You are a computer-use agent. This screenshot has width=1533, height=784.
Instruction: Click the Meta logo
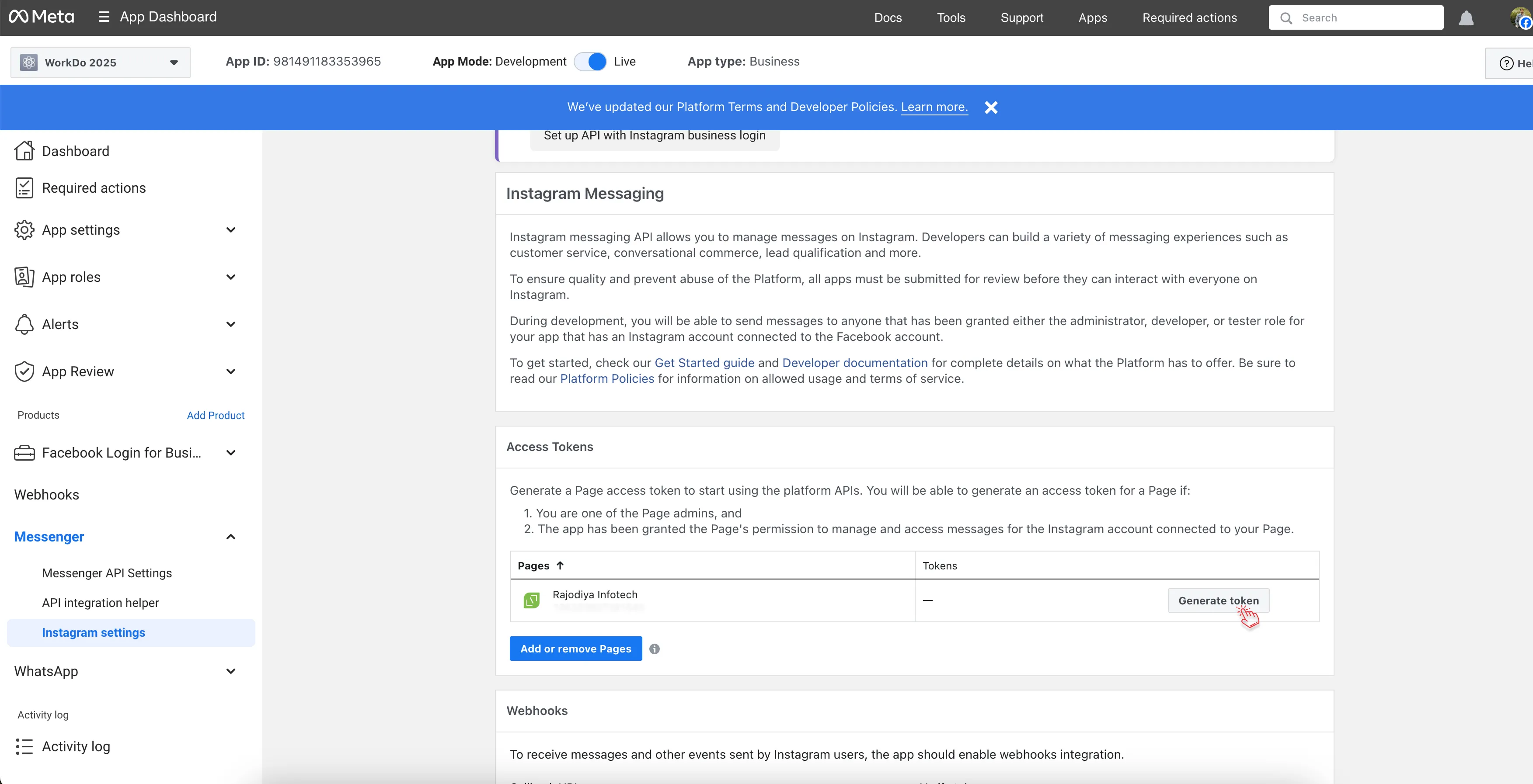42,17
